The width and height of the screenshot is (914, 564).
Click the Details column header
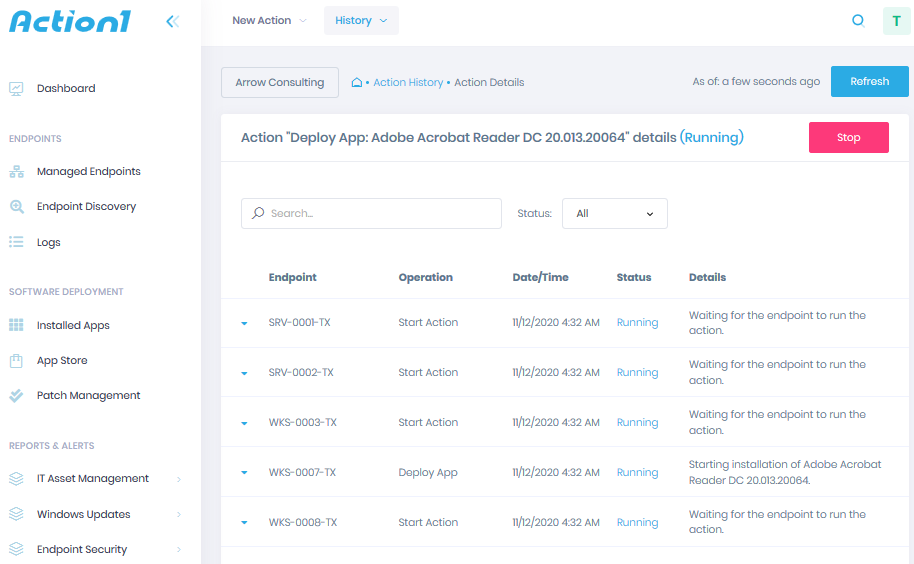[x=707, y=277]
